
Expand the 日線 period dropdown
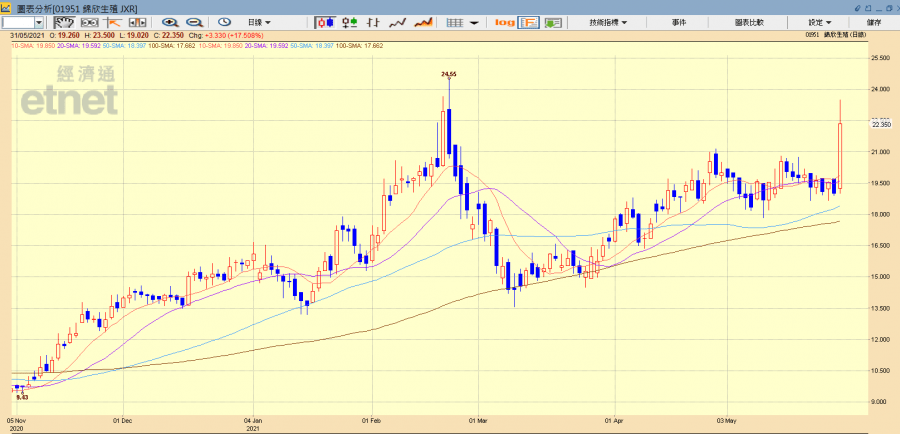259,22
